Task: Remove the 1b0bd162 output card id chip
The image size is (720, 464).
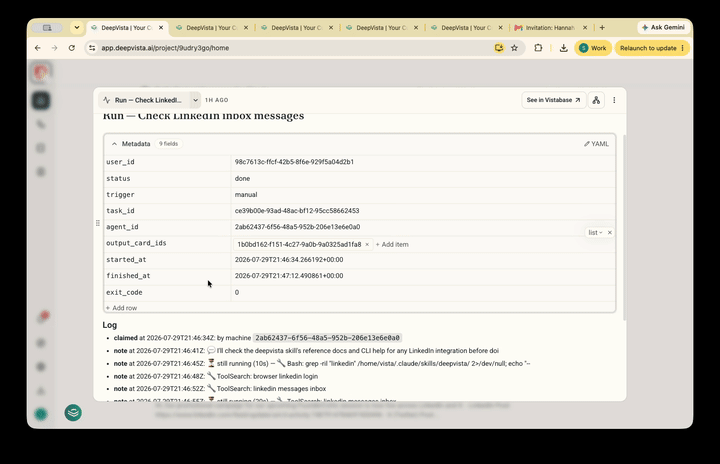Action: click(x=367, y=244)
